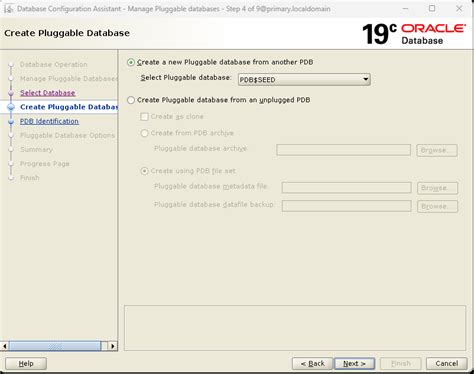This screenshot has width=474, height=374.
Task: Tick the 'Create as clone' checkbox
Action: tap(144, 117)
